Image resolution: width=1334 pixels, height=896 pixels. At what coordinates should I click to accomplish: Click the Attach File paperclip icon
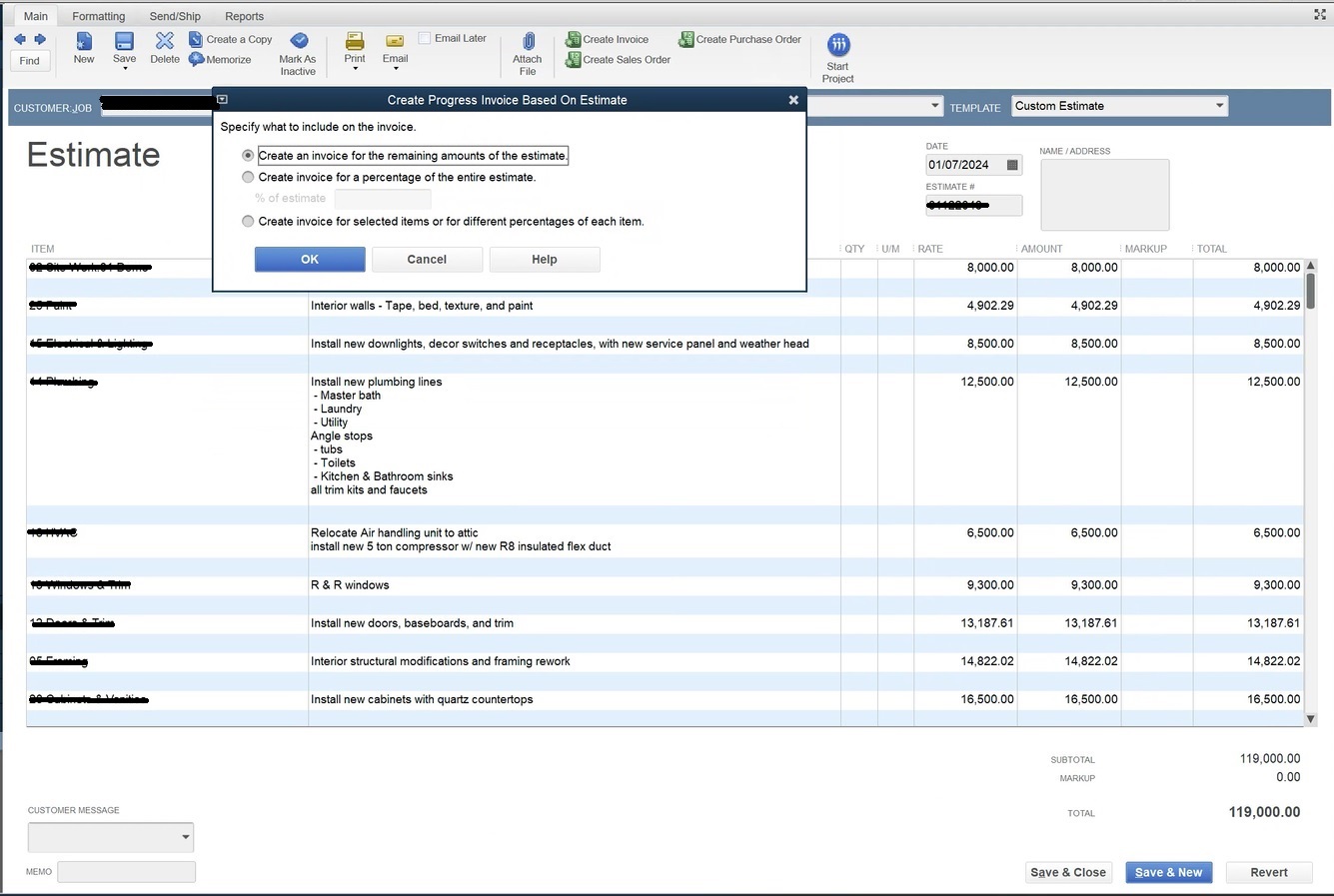point(528,41)
